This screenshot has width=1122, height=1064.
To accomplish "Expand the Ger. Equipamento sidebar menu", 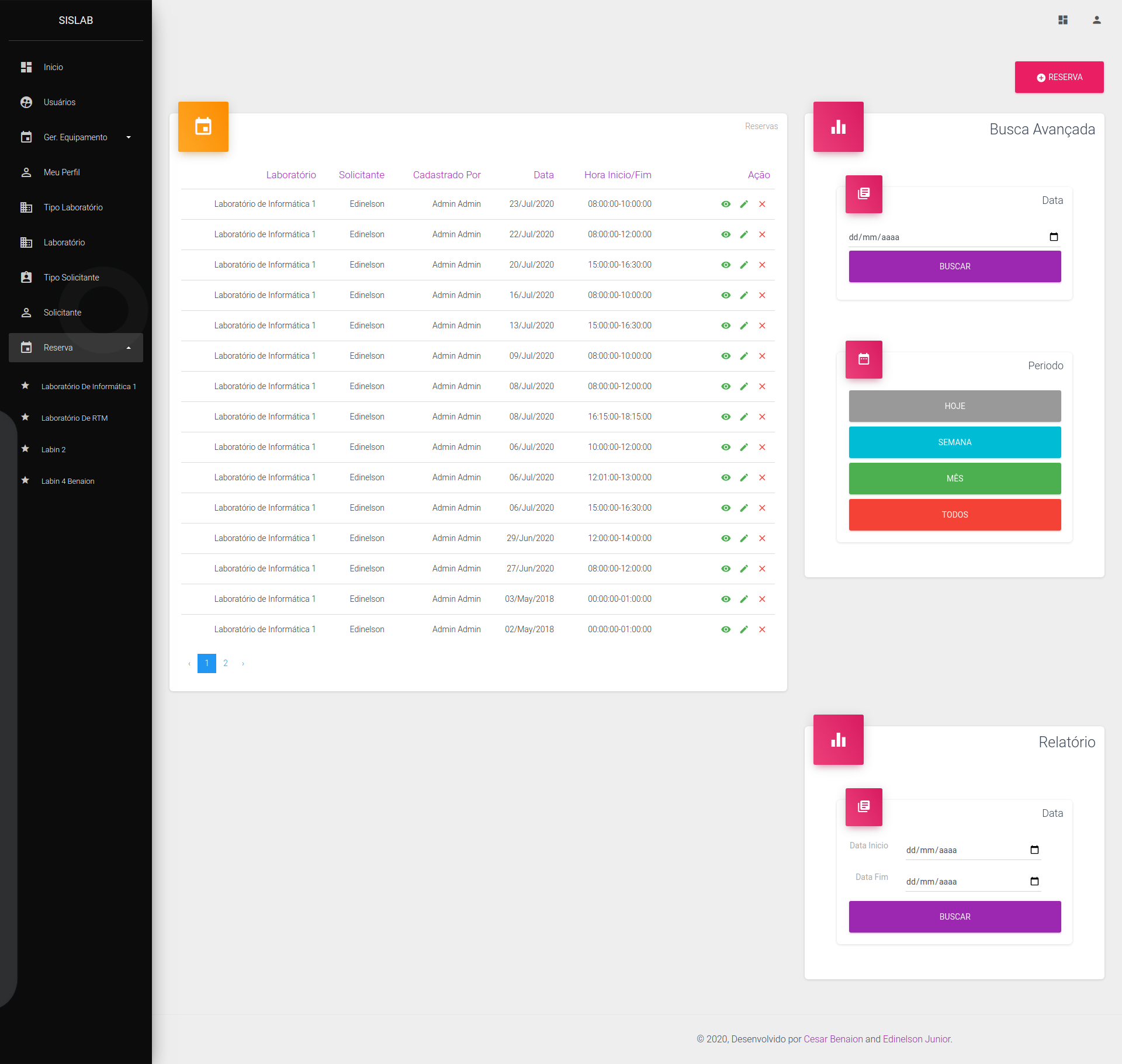I will (75, 137).
